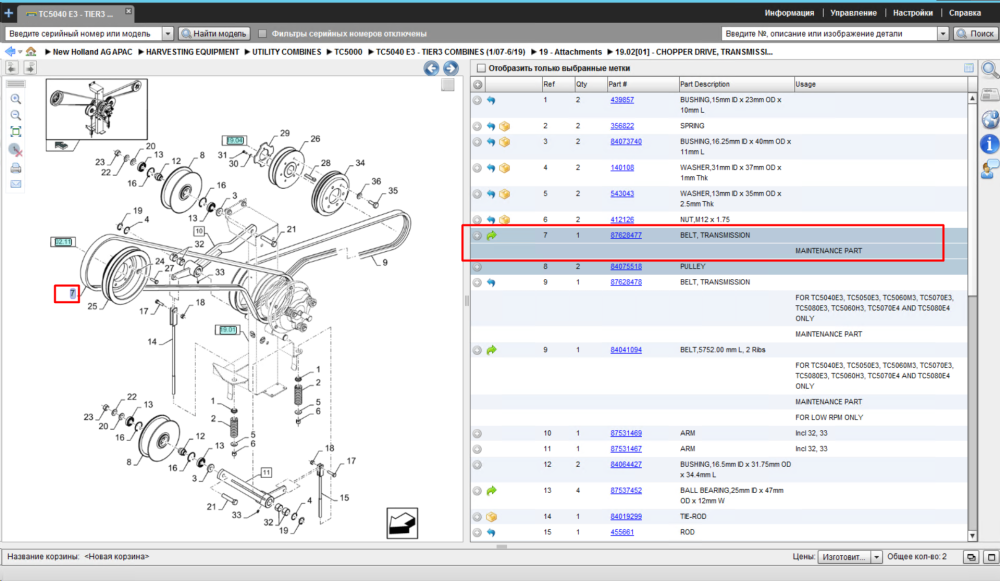Click the parts list vertical scrollbar thumb
This screenshot has width=1000, height=581.
972,200
